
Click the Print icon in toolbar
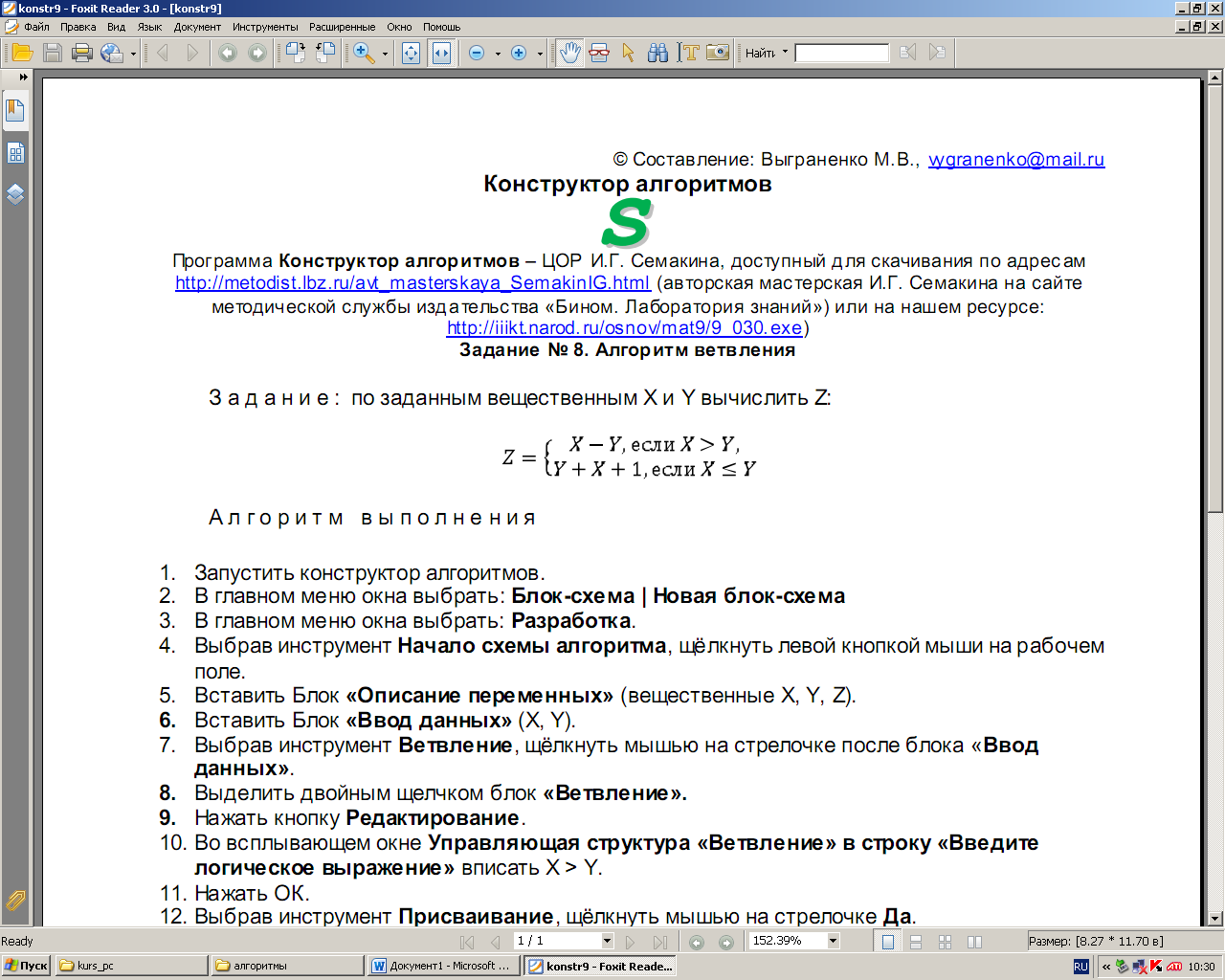(82, 53)
